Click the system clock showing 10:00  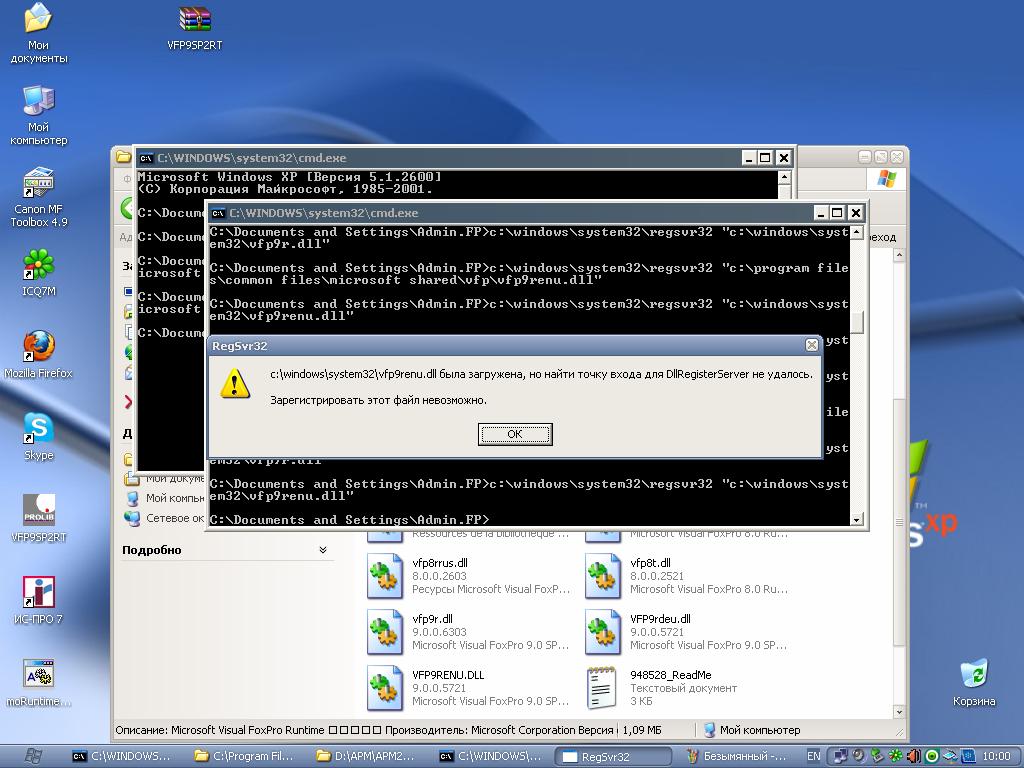(997, 756)
